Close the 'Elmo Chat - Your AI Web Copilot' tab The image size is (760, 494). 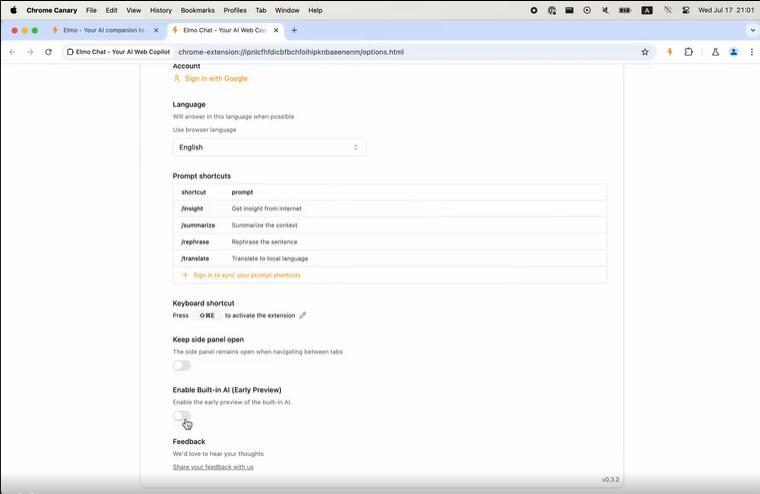click(x=276, y=30)
